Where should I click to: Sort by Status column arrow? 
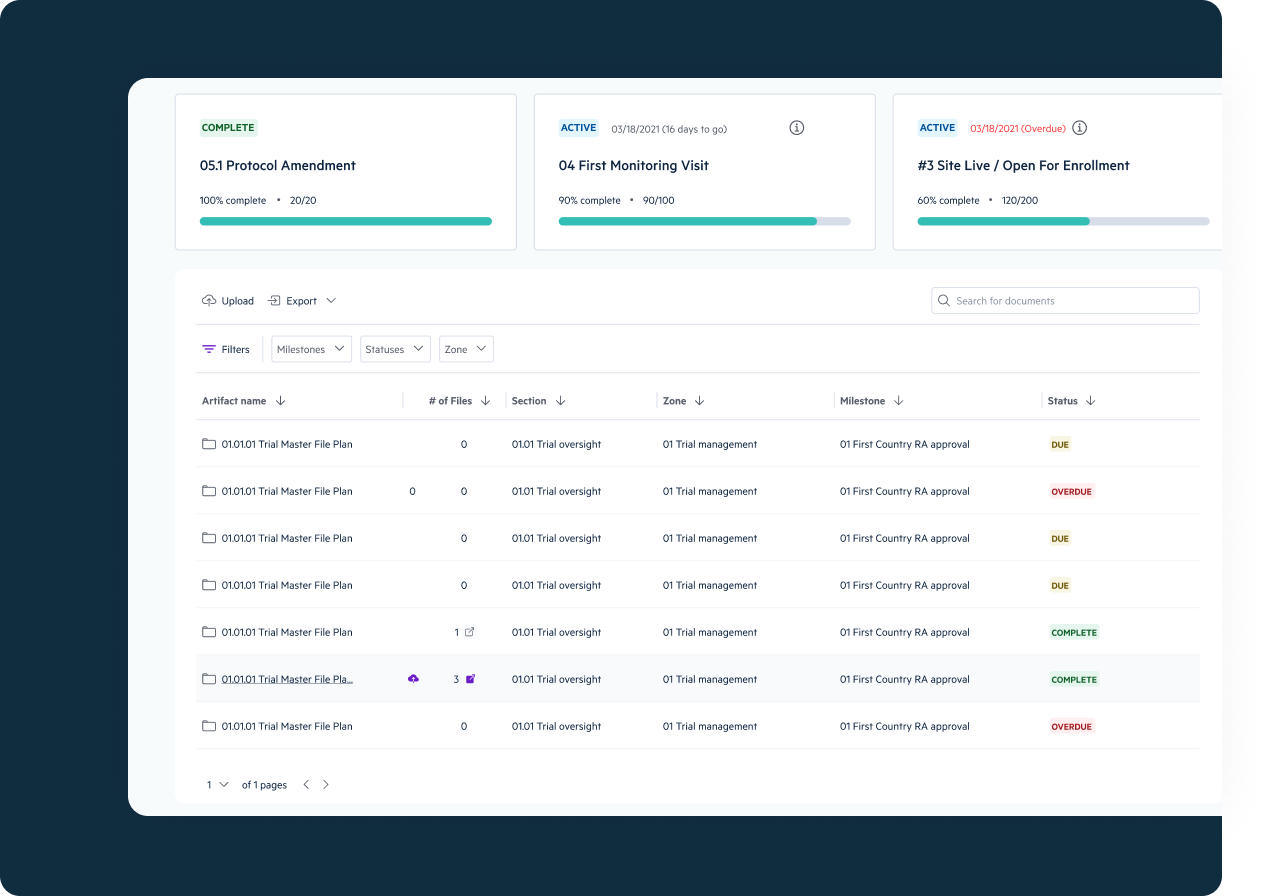pos(1091,401)
